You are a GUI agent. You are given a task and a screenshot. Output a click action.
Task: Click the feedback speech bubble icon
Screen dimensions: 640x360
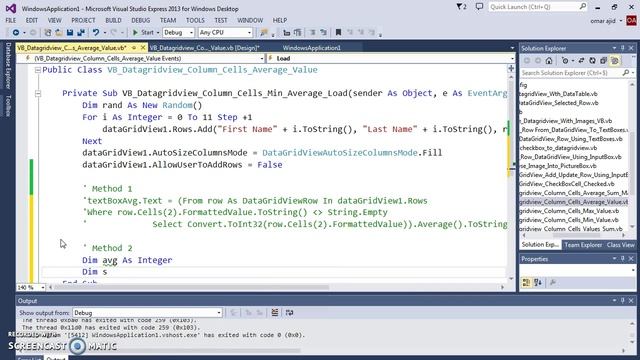pos(479,7)
